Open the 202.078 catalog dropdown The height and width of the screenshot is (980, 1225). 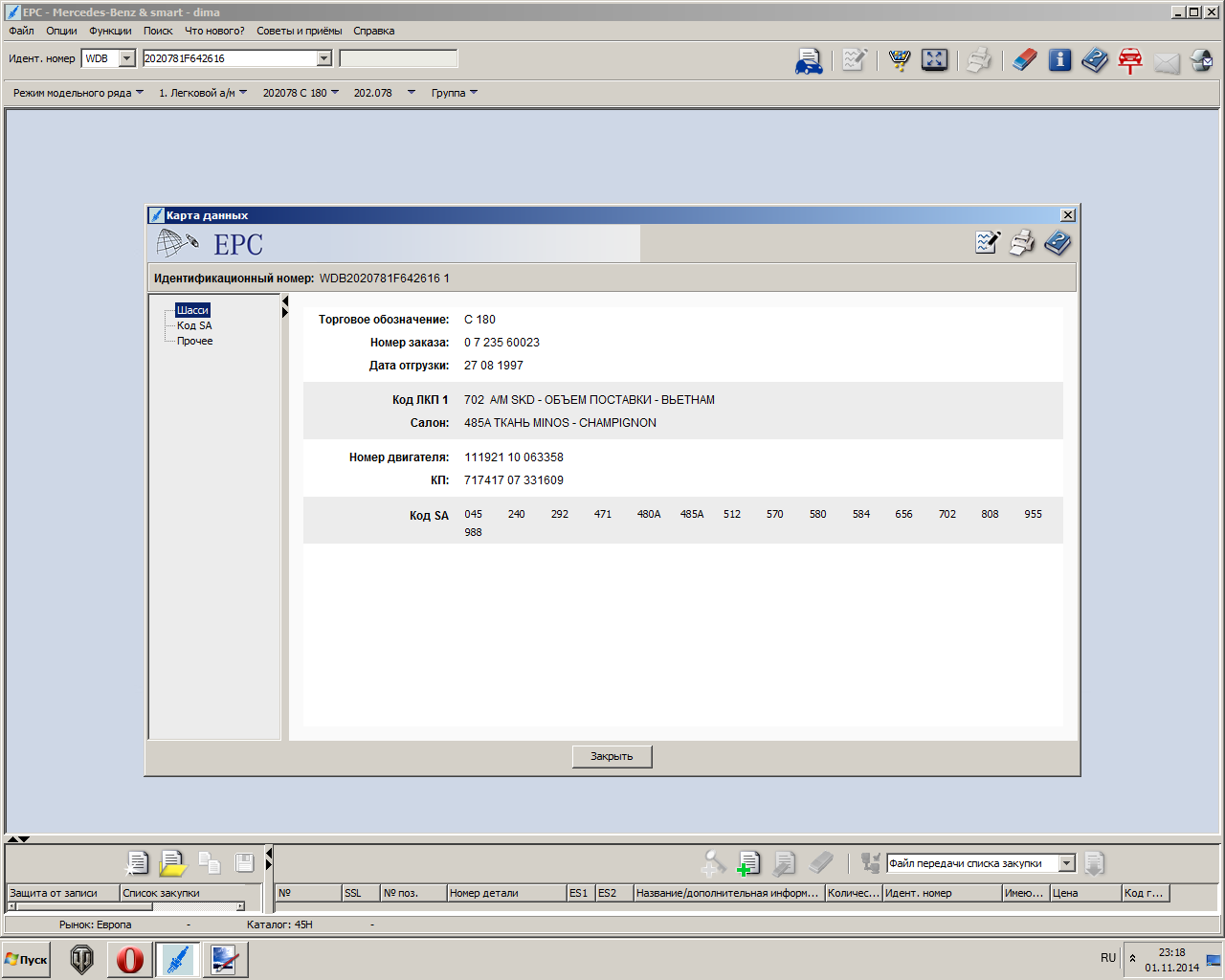tap(385, 93)
